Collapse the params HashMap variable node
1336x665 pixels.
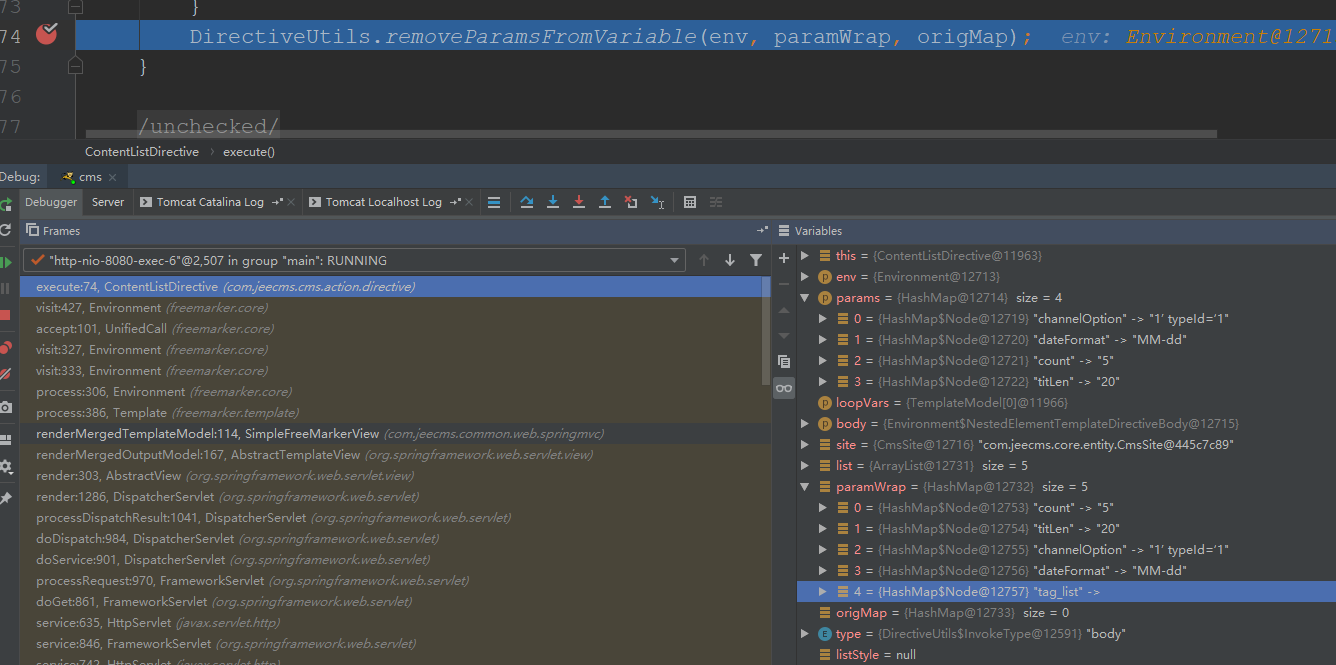(x=805, y=298)
